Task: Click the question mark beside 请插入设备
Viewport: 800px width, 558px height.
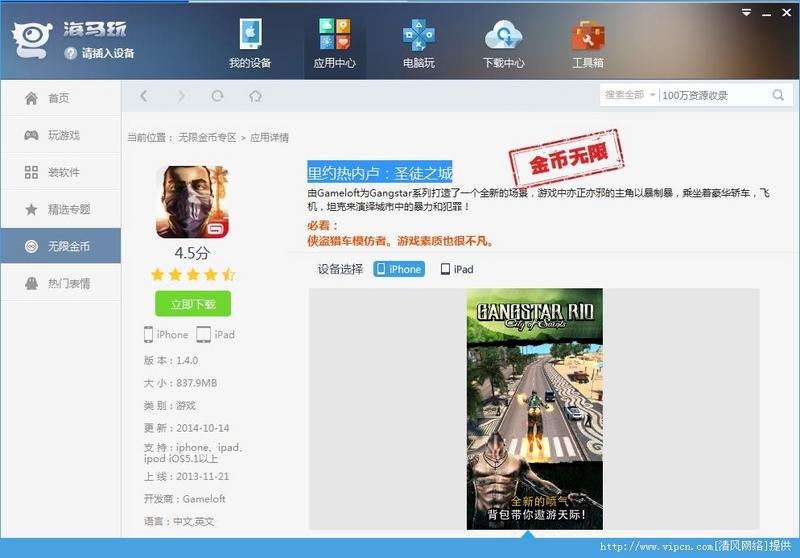Action: pyautogui.click(x=70, y=53)
